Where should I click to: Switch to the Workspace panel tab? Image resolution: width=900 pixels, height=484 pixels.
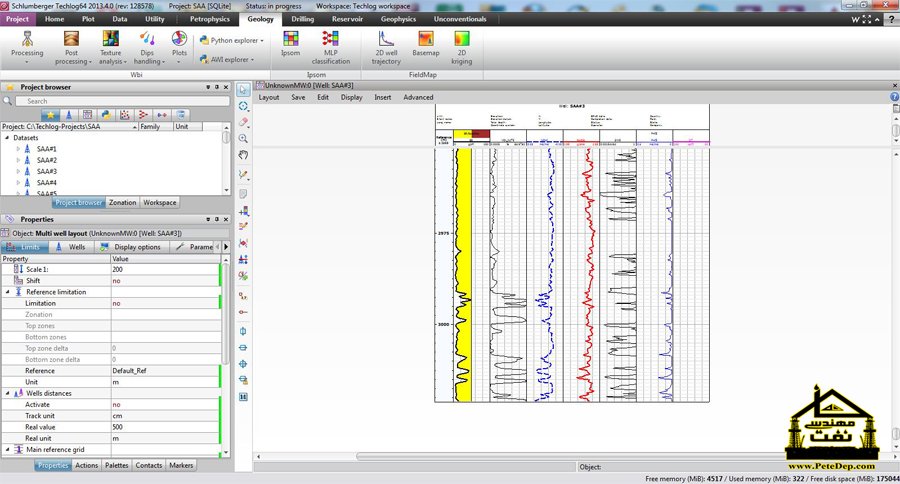(x=160, y=203)
